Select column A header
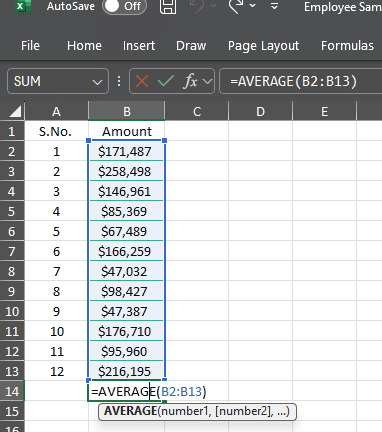382x432 pixels. click(x=56, y=111)
